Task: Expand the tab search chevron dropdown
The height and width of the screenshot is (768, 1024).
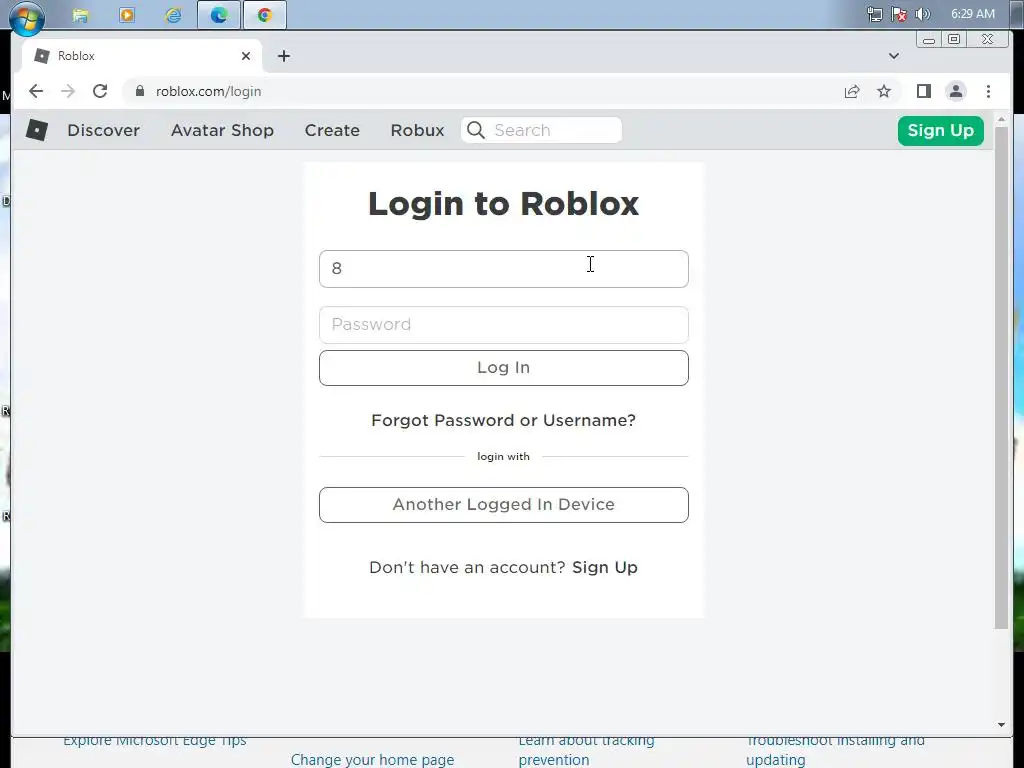Action: tap(893, 56)
